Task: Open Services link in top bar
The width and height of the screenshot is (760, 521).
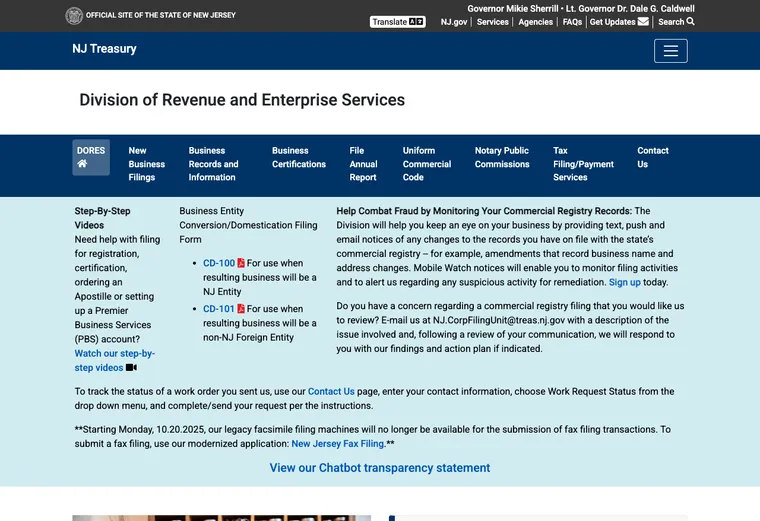Action: point(492,22)
